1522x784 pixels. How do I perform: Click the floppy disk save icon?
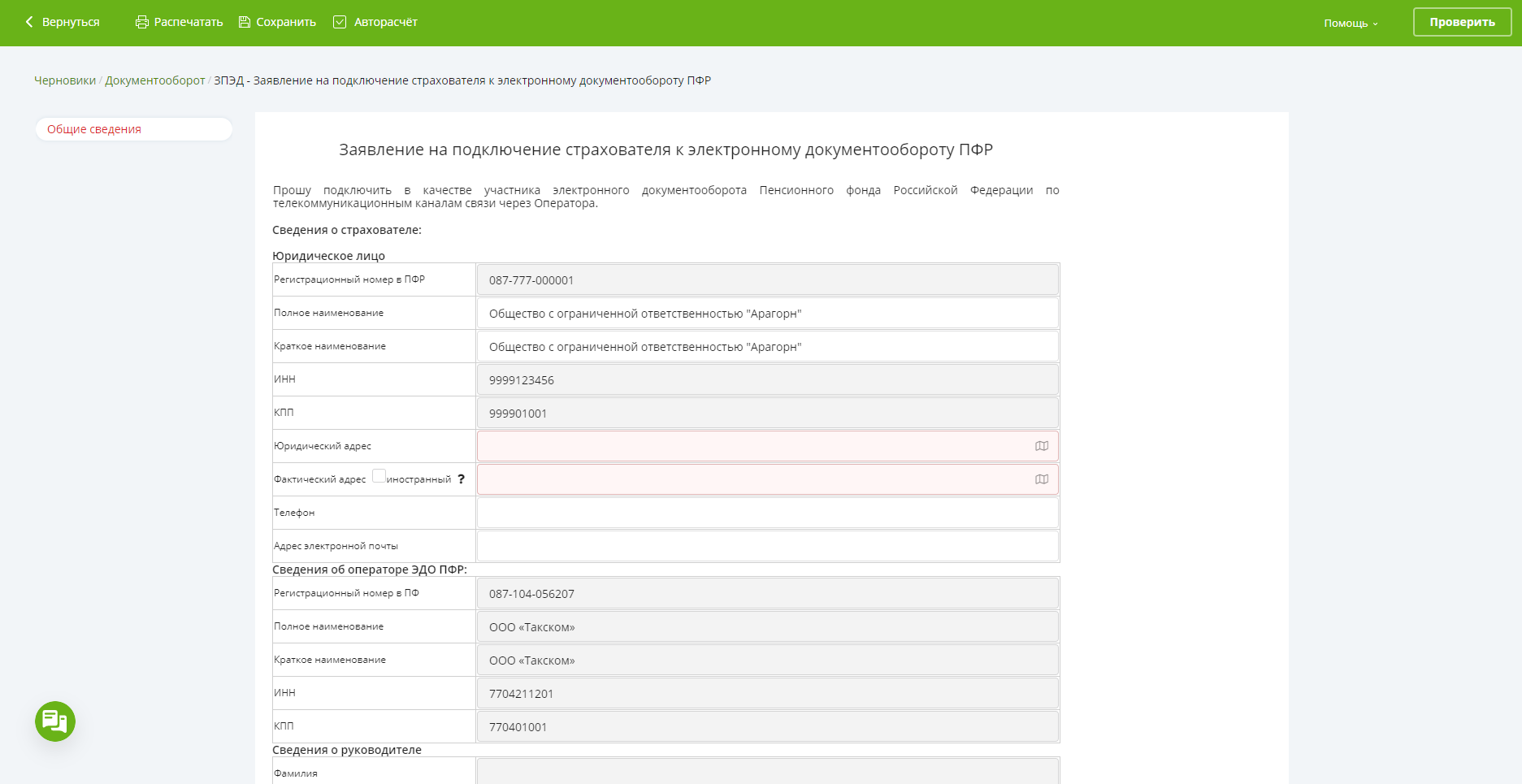[244, 22]
